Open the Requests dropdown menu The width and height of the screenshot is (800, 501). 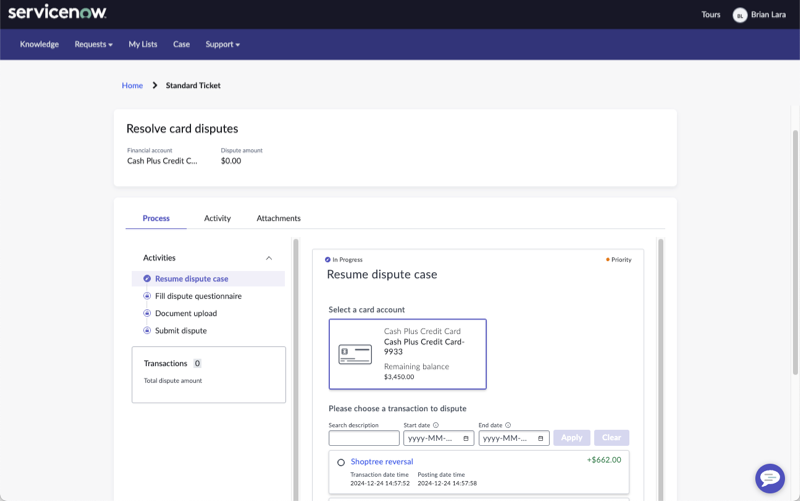click(93, 44)
